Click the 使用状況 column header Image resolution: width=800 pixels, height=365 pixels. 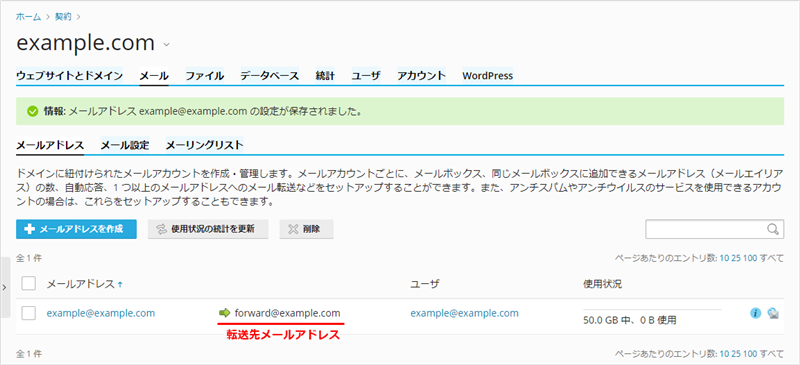coord(602,284)
